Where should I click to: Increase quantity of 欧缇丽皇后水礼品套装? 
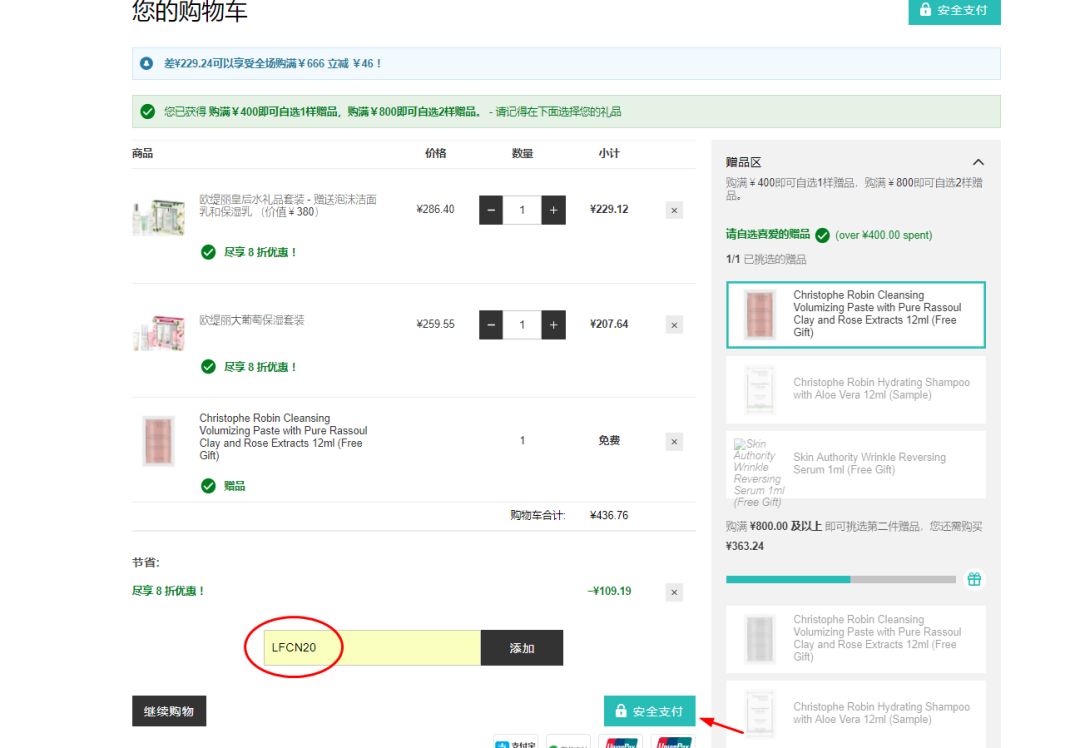click(x=554, y=210)
